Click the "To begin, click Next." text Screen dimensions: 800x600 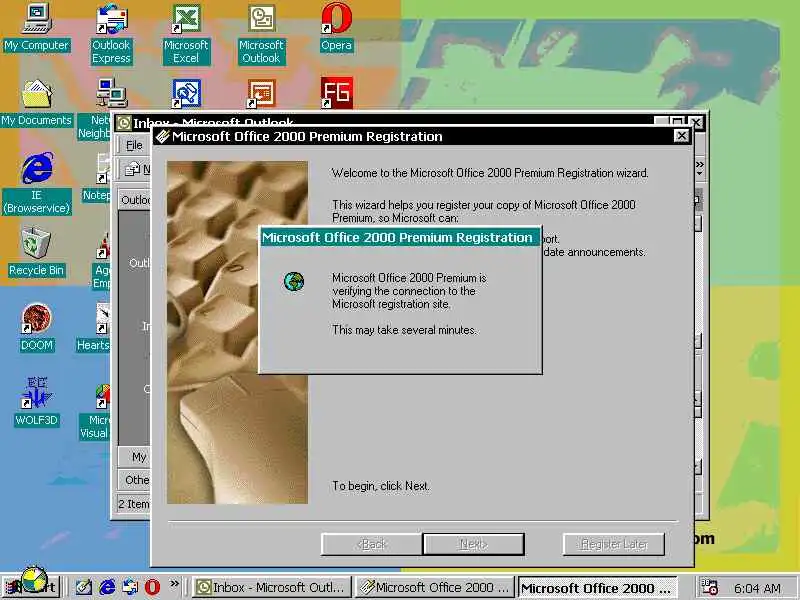[381, 486]
